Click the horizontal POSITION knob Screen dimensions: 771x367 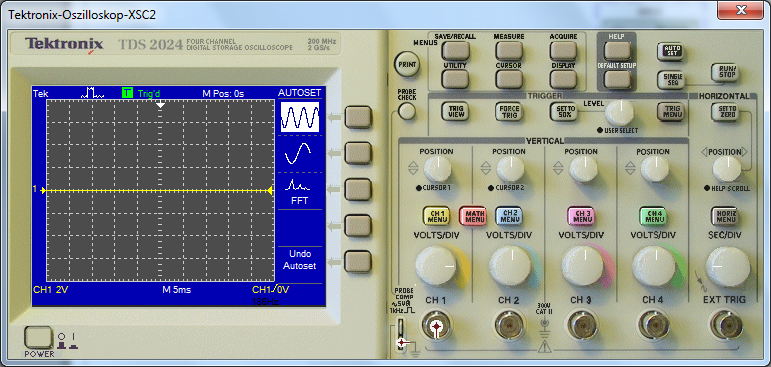726,169
